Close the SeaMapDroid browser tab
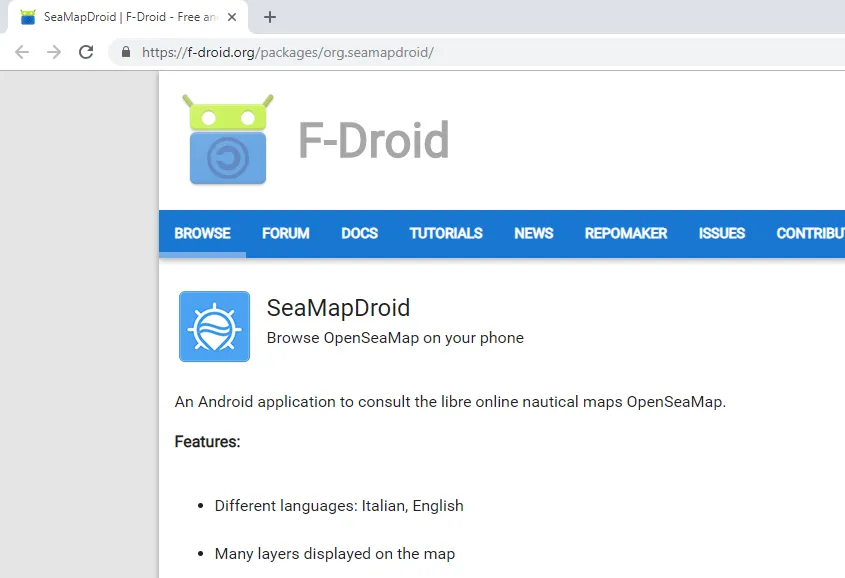Image resolution: width=845 pixels, height=578 pixels. pyautogui.click(x=232, y=17)
